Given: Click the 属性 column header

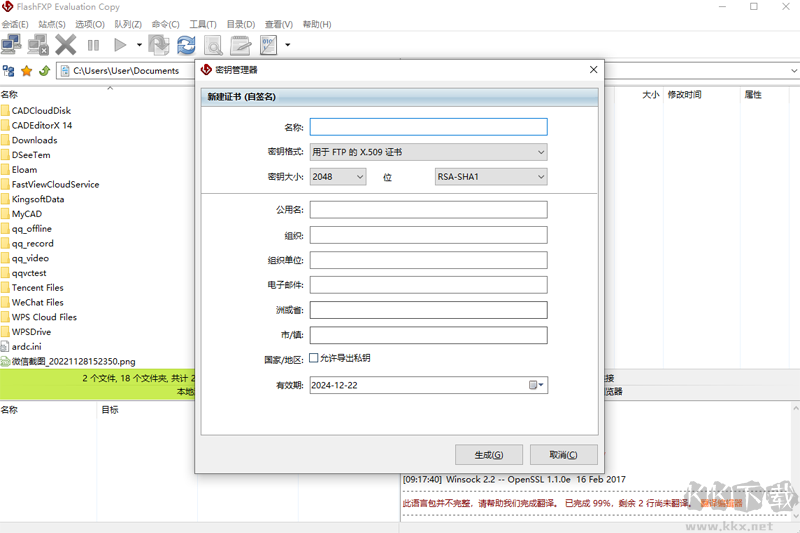Looking at the screenshot, I should coord(753,94).
